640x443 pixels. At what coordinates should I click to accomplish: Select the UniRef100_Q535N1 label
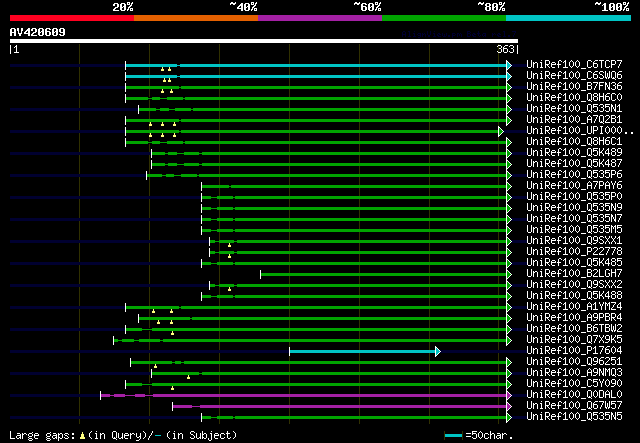point(574,109)
